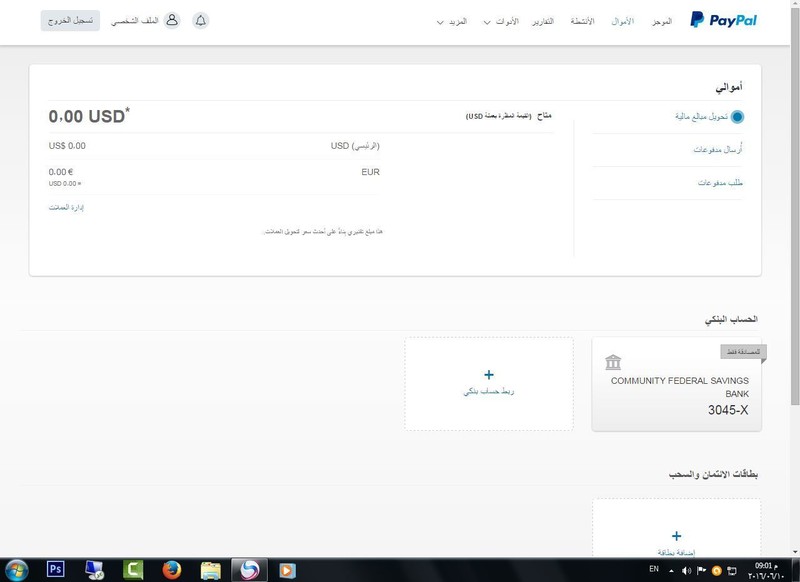
Task: Click the bank building icon
Action: (613, 362)
